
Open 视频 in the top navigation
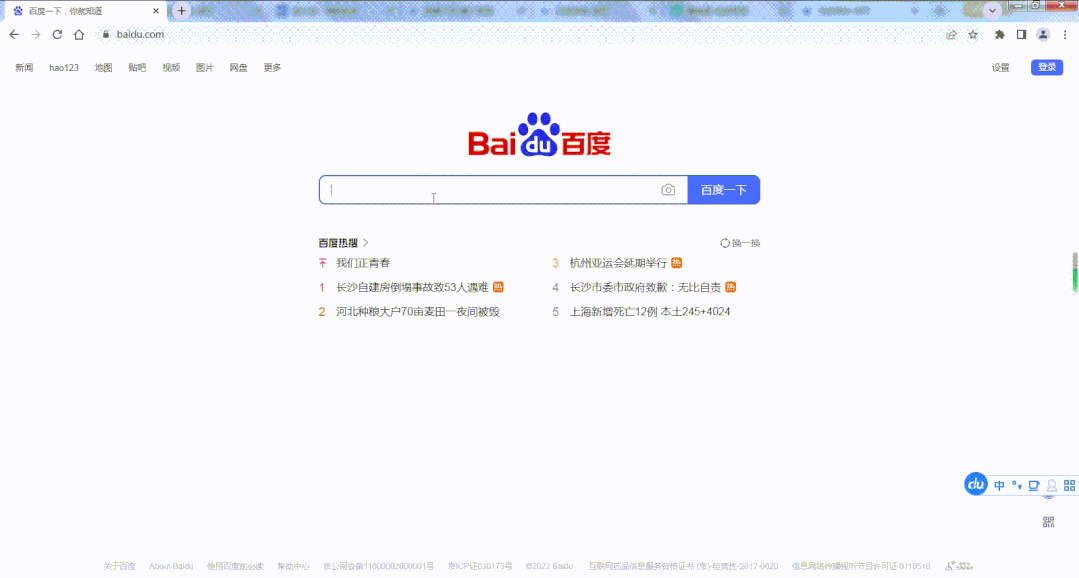coord(171,67)
